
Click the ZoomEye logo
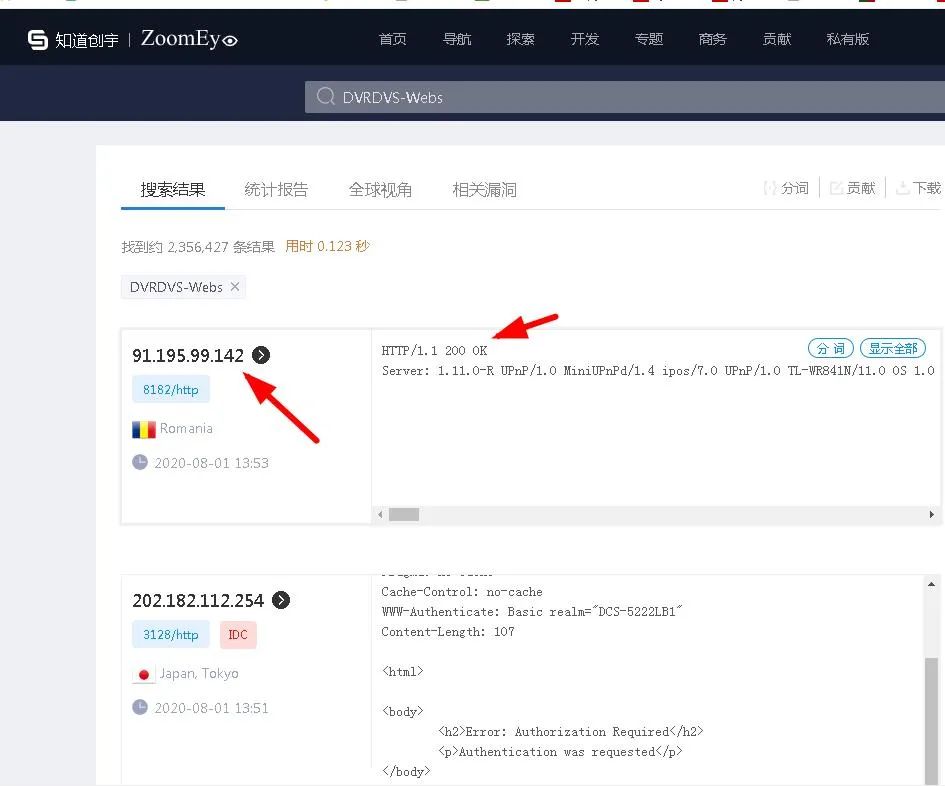coord(189,39)
